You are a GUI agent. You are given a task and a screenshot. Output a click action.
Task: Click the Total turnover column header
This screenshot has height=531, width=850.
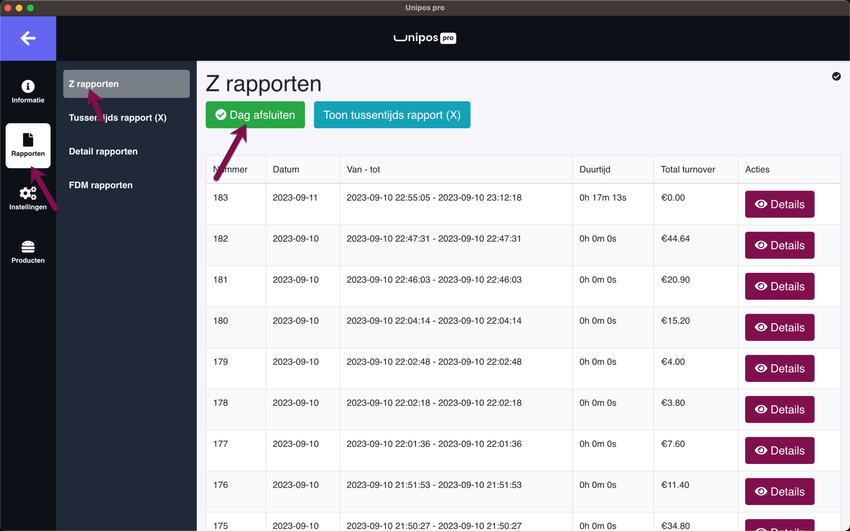(x=688, y=170)
